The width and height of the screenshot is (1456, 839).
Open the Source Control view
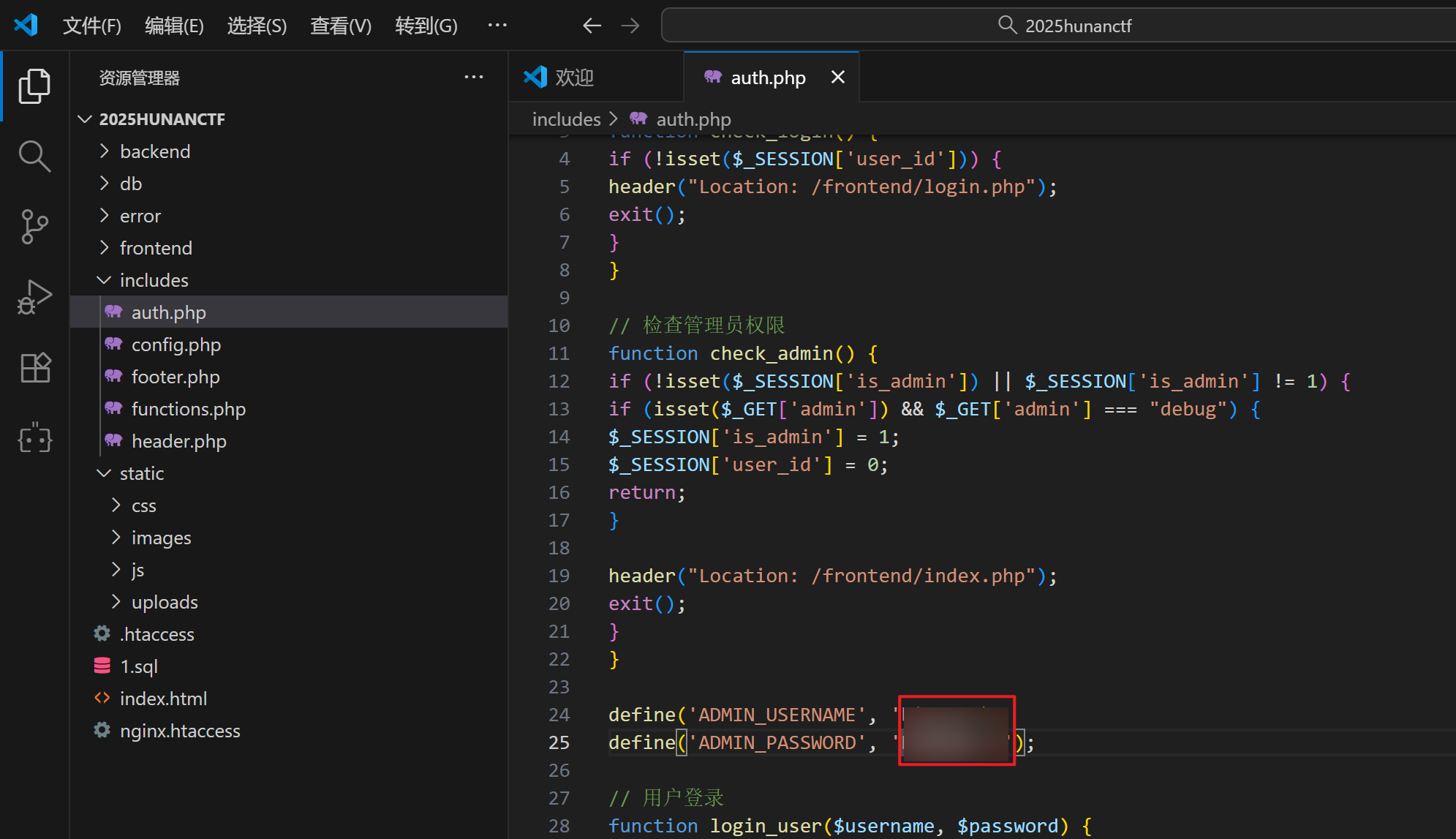(34, 226)
